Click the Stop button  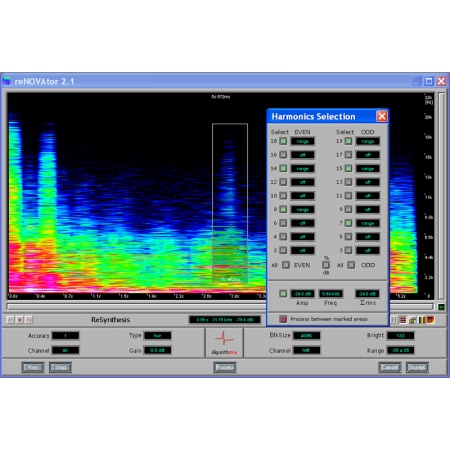click(x=60, y=367)
